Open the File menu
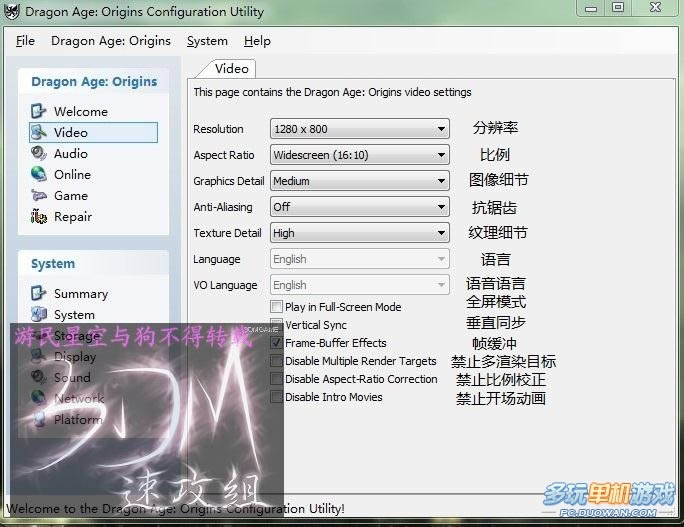The width and height of the screenshot is (684, 527). 25,41
